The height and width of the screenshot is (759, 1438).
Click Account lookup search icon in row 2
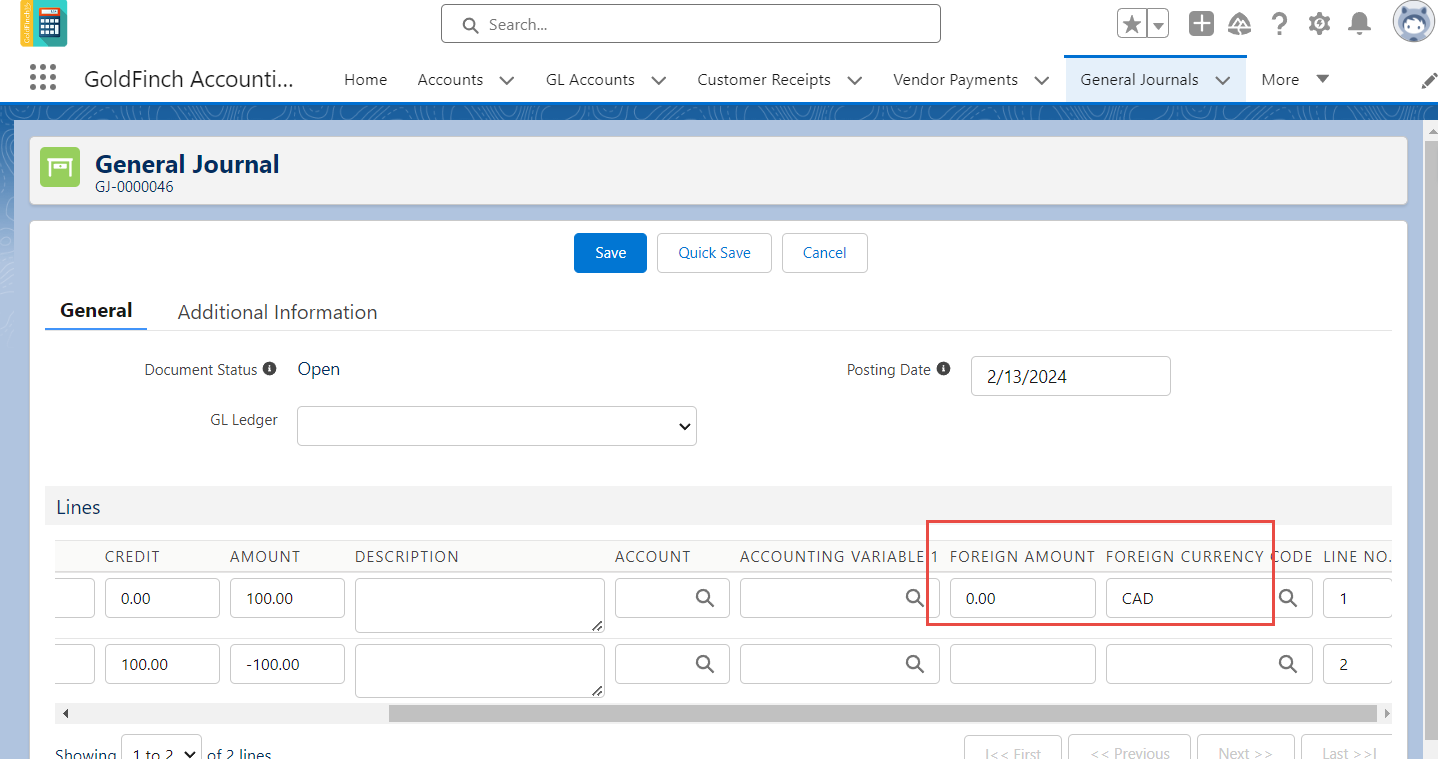[x=705, y=663]
